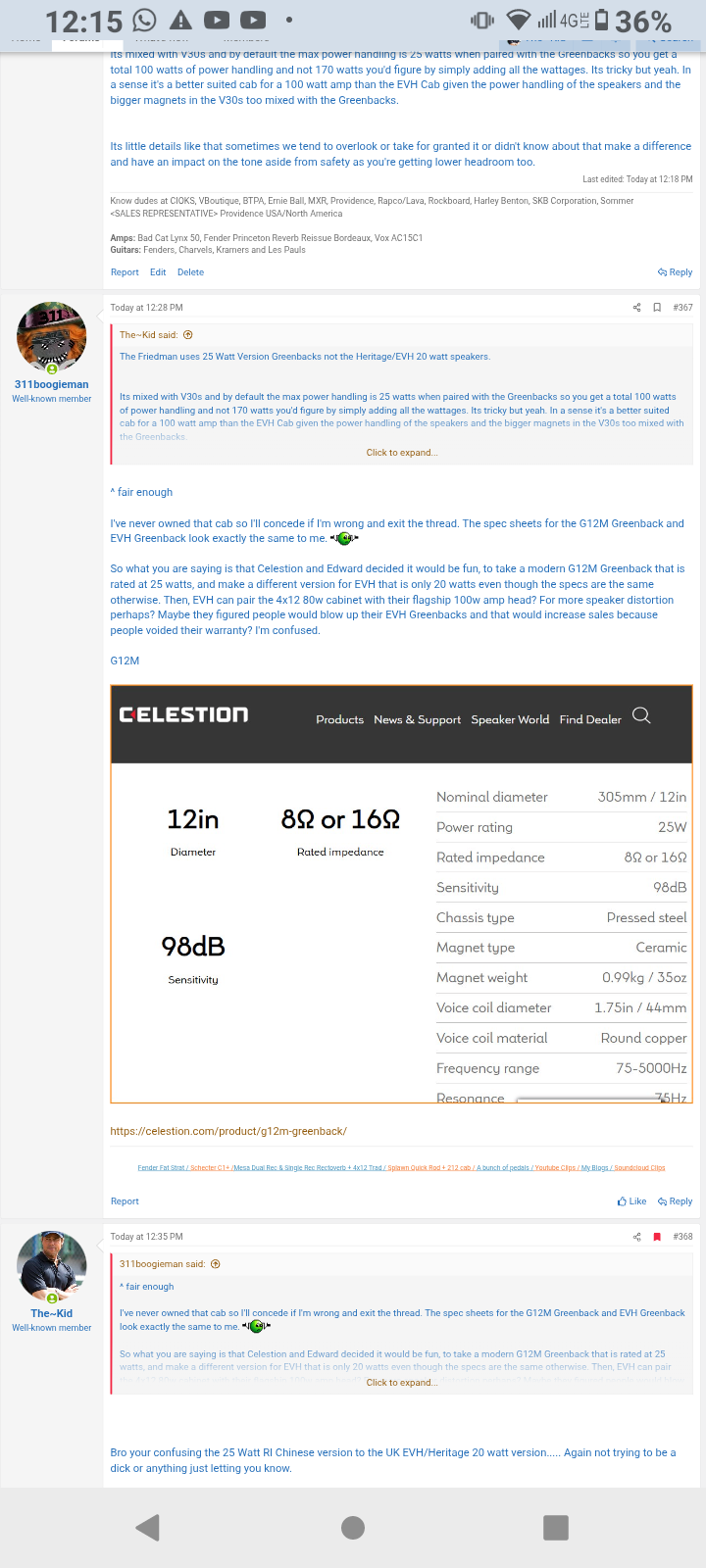Open 311boogieman's avatar profile picture
The width and height of the screenshot is (706, 1568).
(x=52, y=337)
